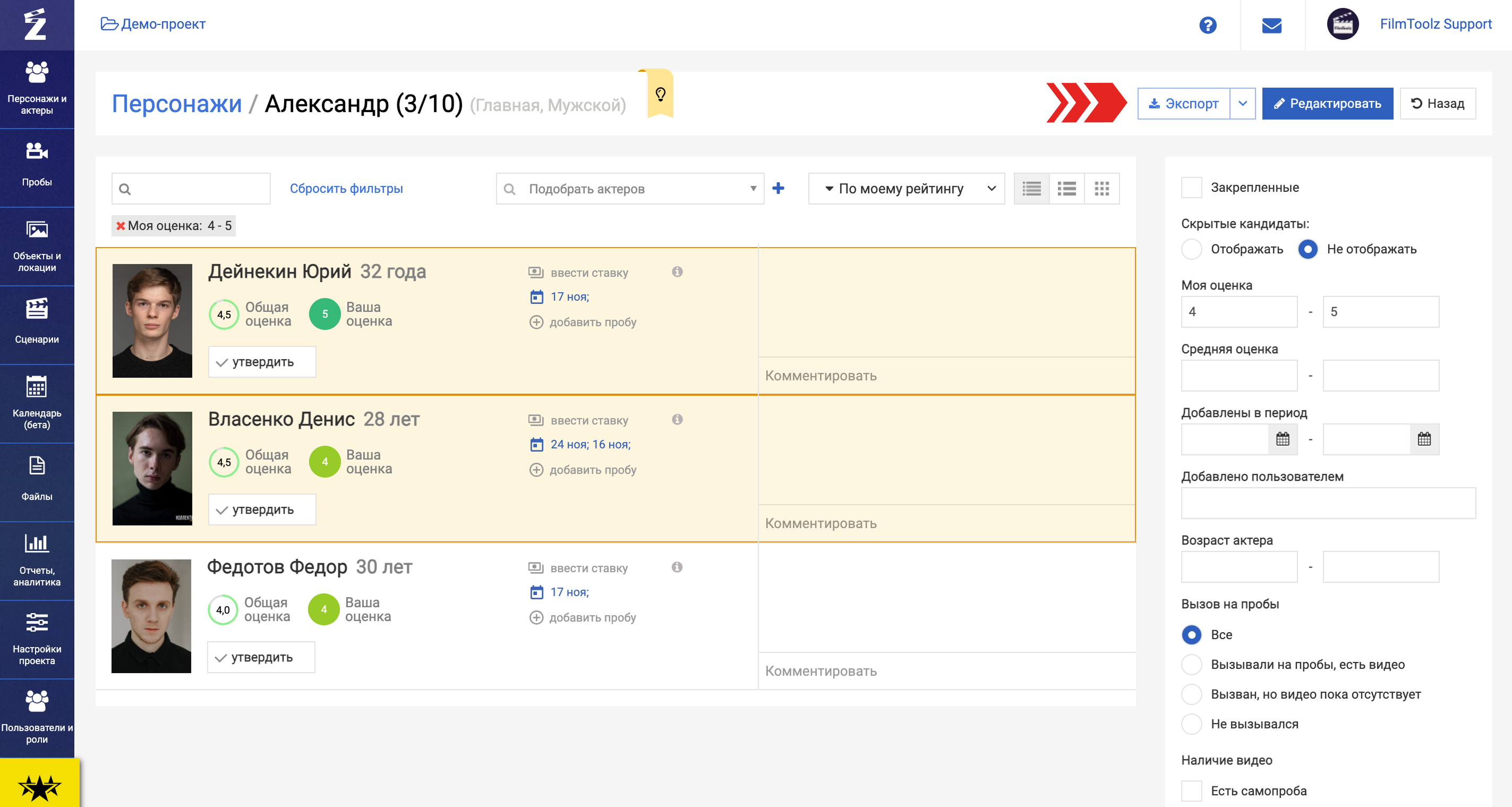Open the Подобрать актеров combo box
1512x807 pixels.
pos(630,189)
